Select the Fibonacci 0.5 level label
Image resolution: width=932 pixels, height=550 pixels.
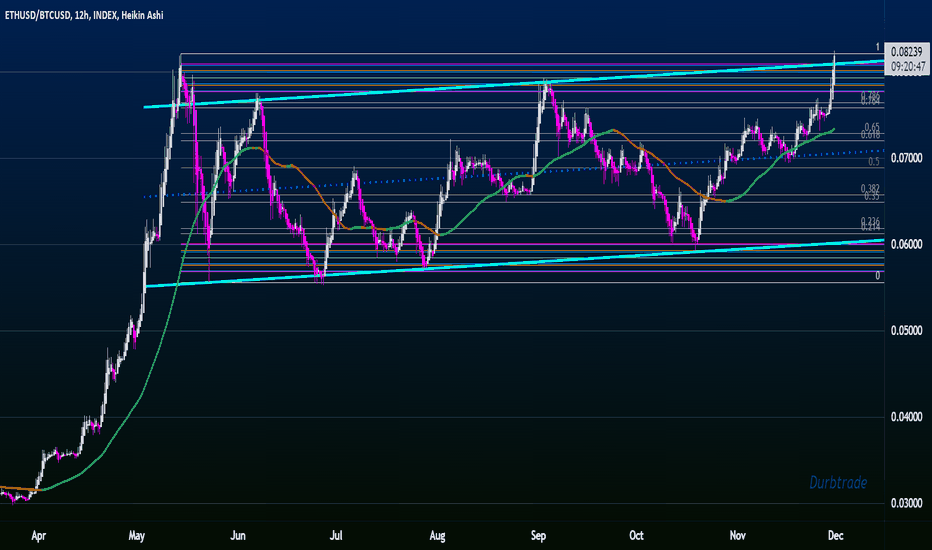pyautogui.click(x=874, y=162)
